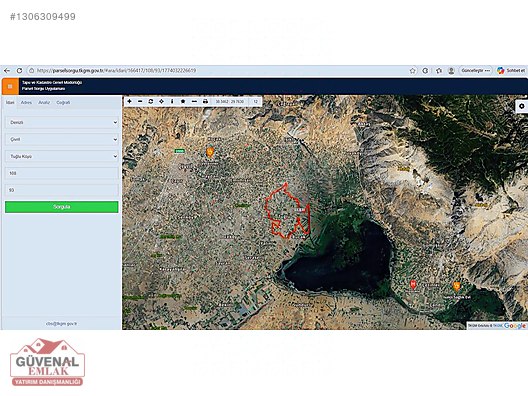Open the orange hamburger menu
Image resolution: width=528 pixels, height=396 pixels.
(x=10, y=87)
